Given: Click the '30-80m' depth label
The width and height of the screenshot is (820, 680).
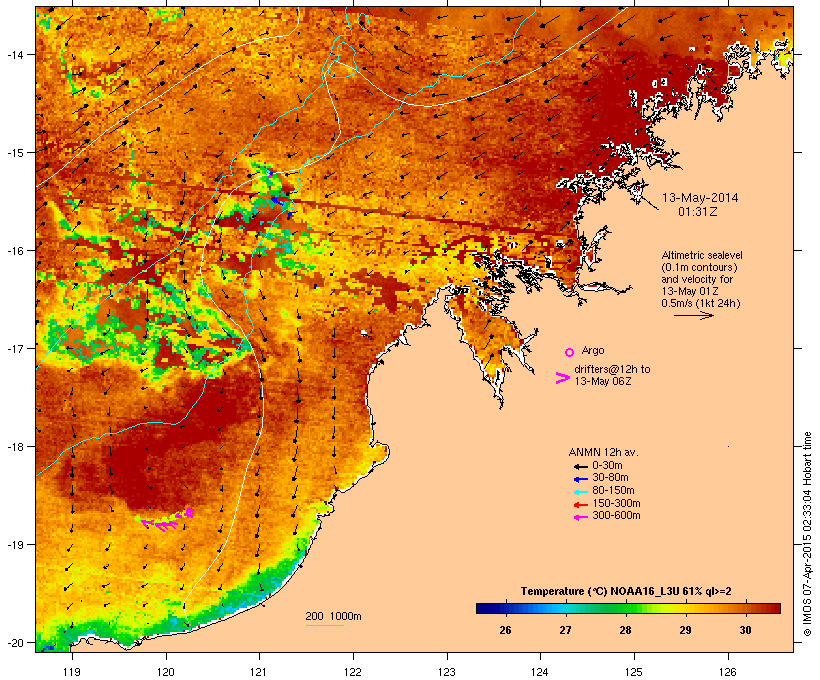Looking at the screenshot, I should [x=610, y=478].
